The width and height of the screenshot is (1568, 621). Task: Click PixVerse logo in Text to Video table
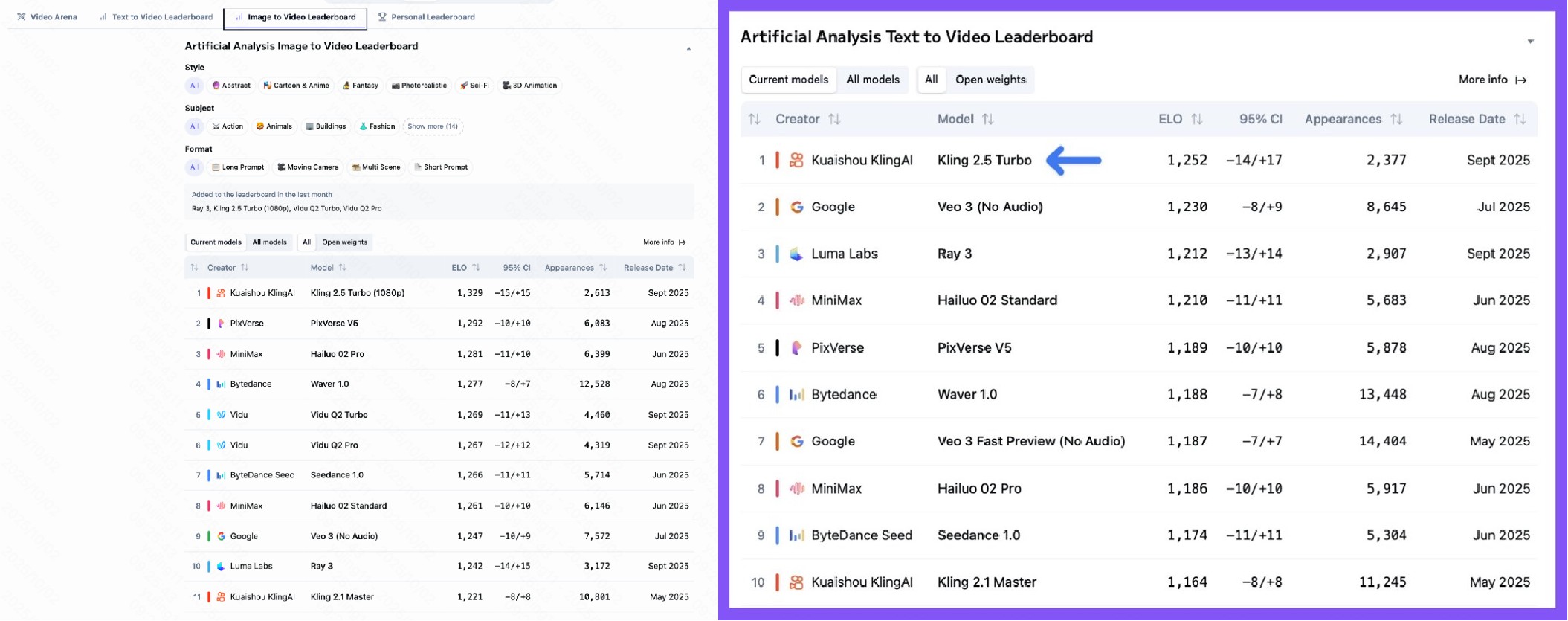[x=796, y=348]
